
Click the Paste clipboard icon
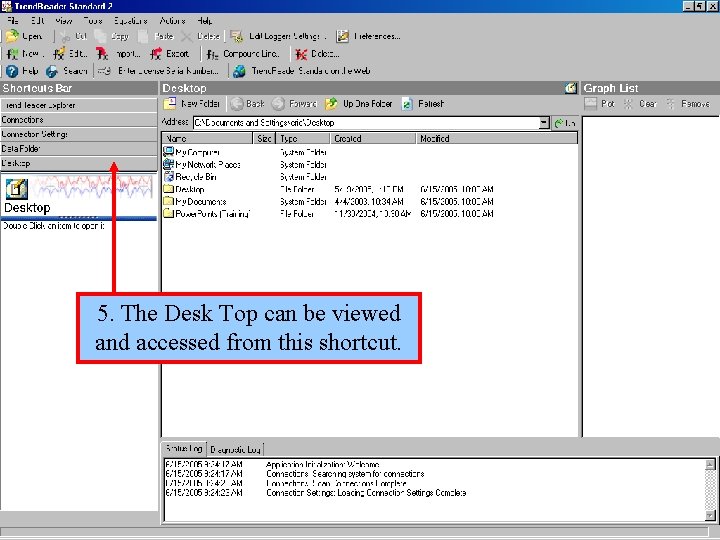[144, 36]
